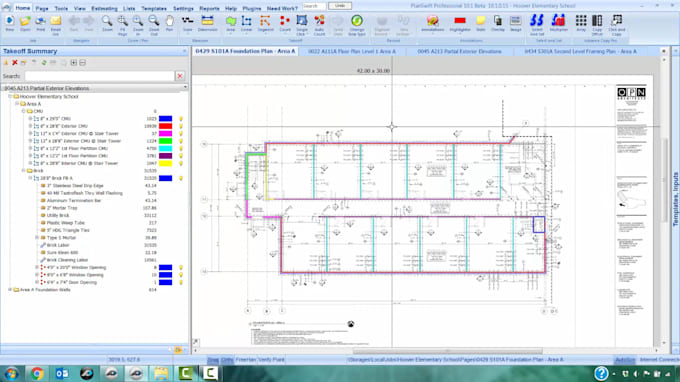This screenshot has height=382, width=680.
Task: Click the Array grid icon
Action: point(581,21)
